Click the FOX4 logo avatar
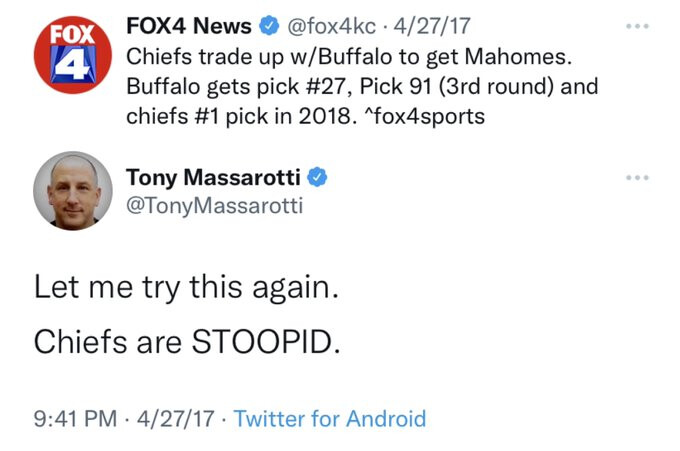The height and width of the screenshot is (451, 680). pos(72,53)
